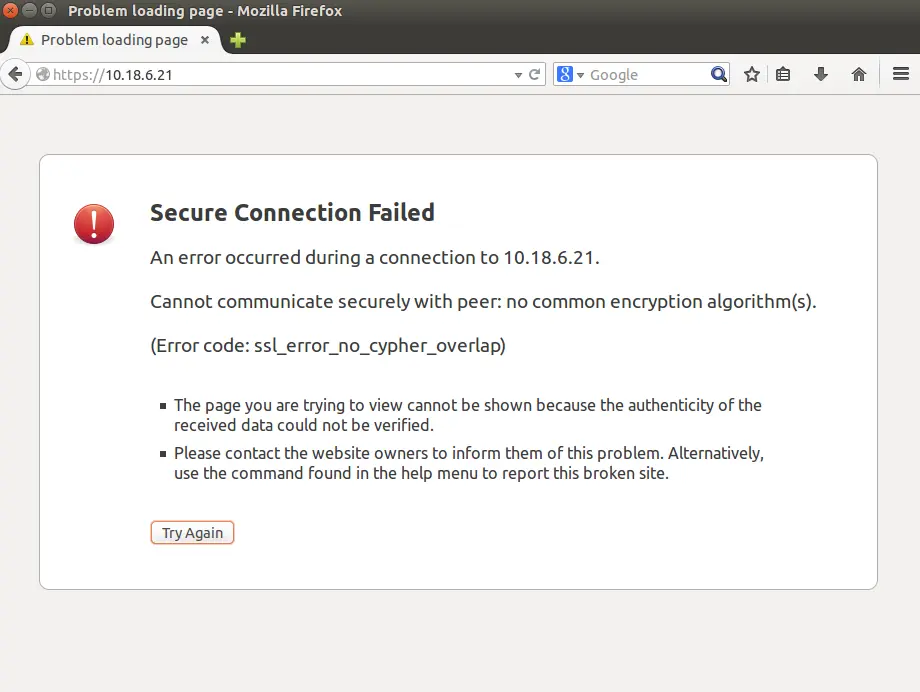
Task: Open the Google search engine dropdown
Action: (x=569, y=75)
